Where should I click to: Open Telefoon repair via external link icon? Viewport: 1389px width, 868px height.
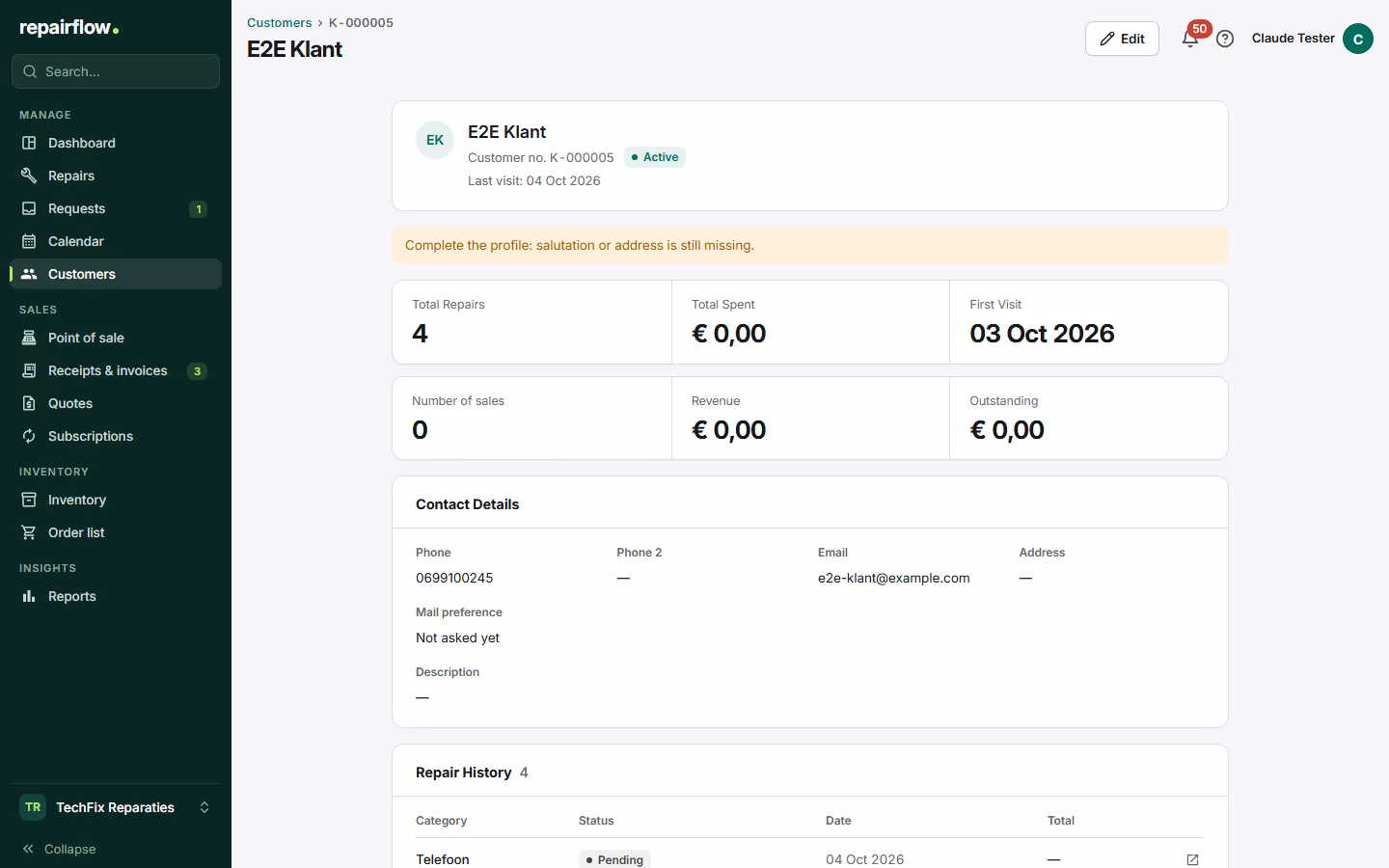1192,859
